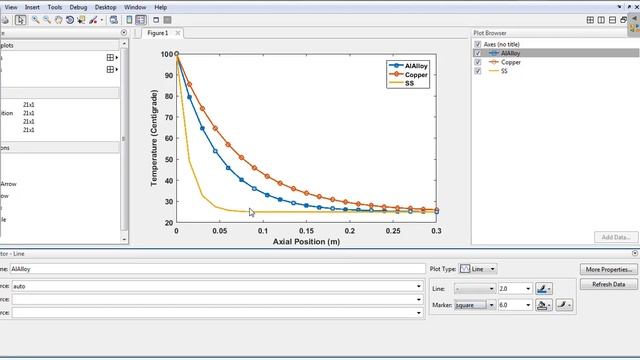Screen dimensions: 640x360
Task: Click the Hide Plot Tools icon
Action: pyautogui.click(x=156, y=20)
